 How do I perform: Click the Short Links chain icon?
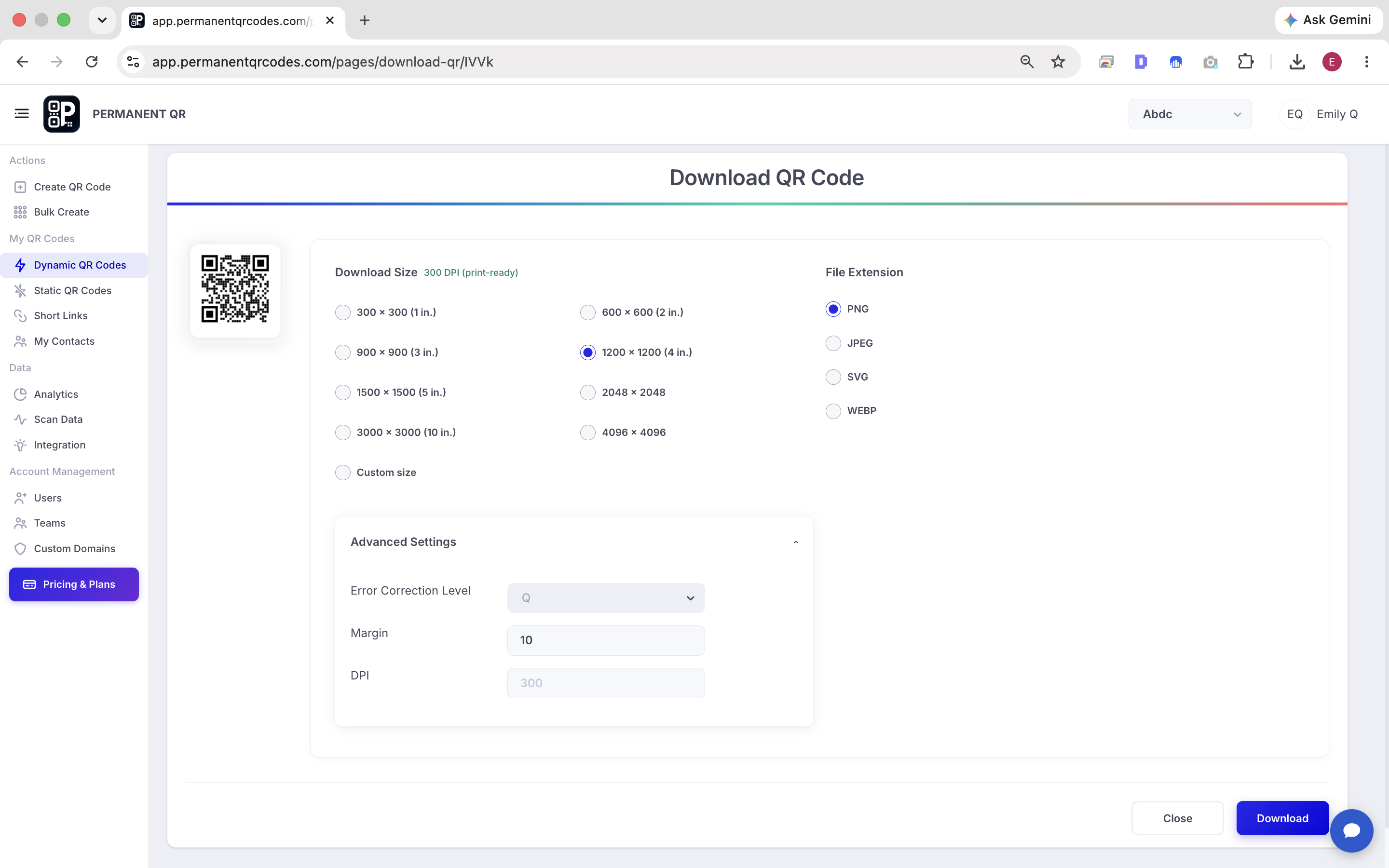pyautogui.click(x=20, y=316)
